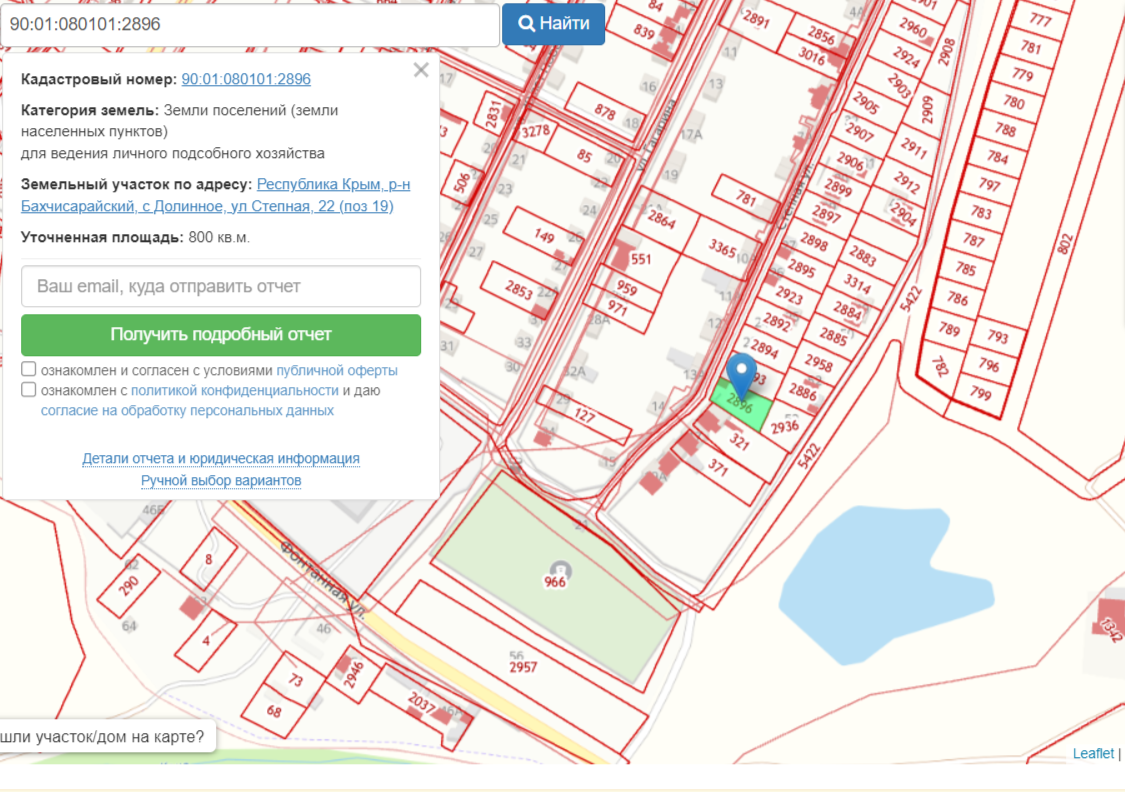Check the privacy policy consent checkbox
The height and width of the screenshot is (792, 1125).
(29, 390)
